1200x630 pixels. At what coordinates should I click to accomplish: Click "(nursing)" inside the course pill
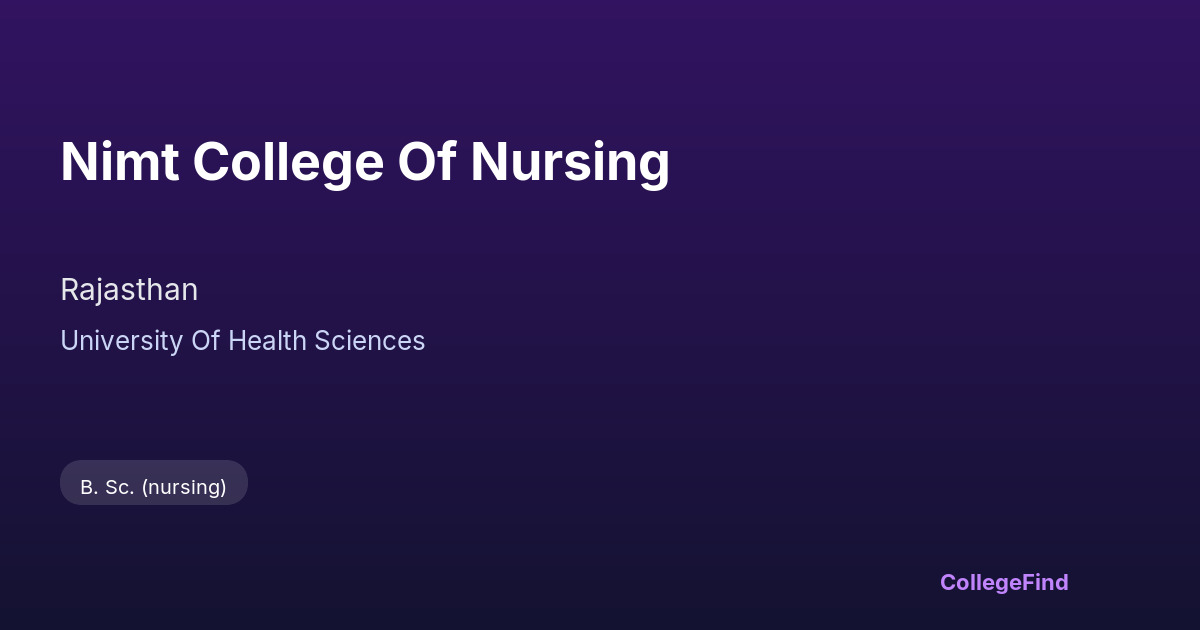point(184,487)
